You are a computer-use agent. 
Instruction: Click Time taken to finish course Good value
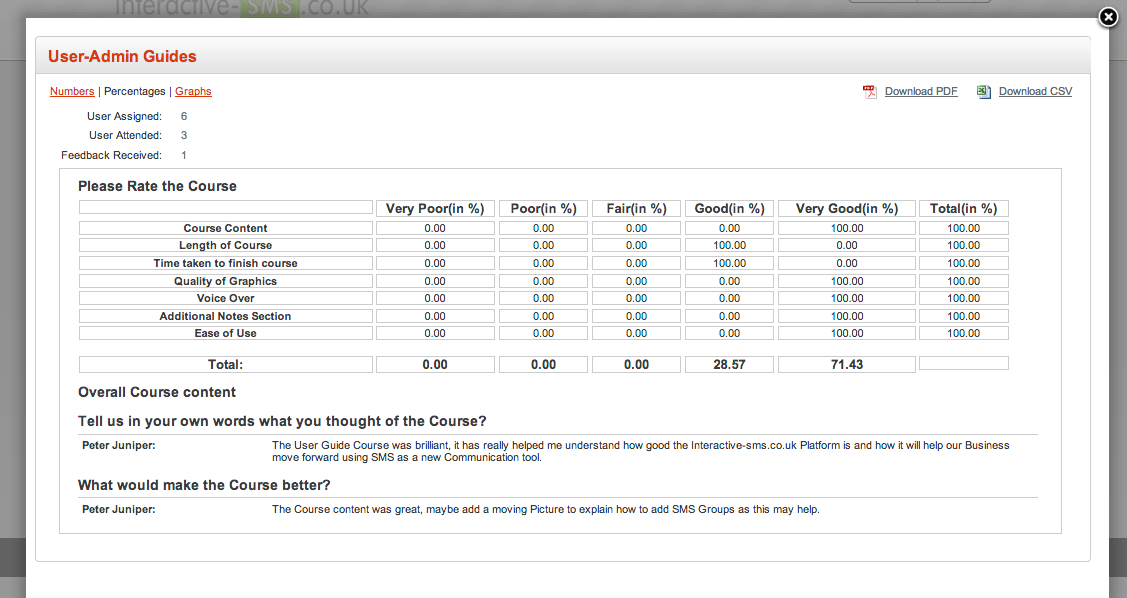tap(729, 263)
